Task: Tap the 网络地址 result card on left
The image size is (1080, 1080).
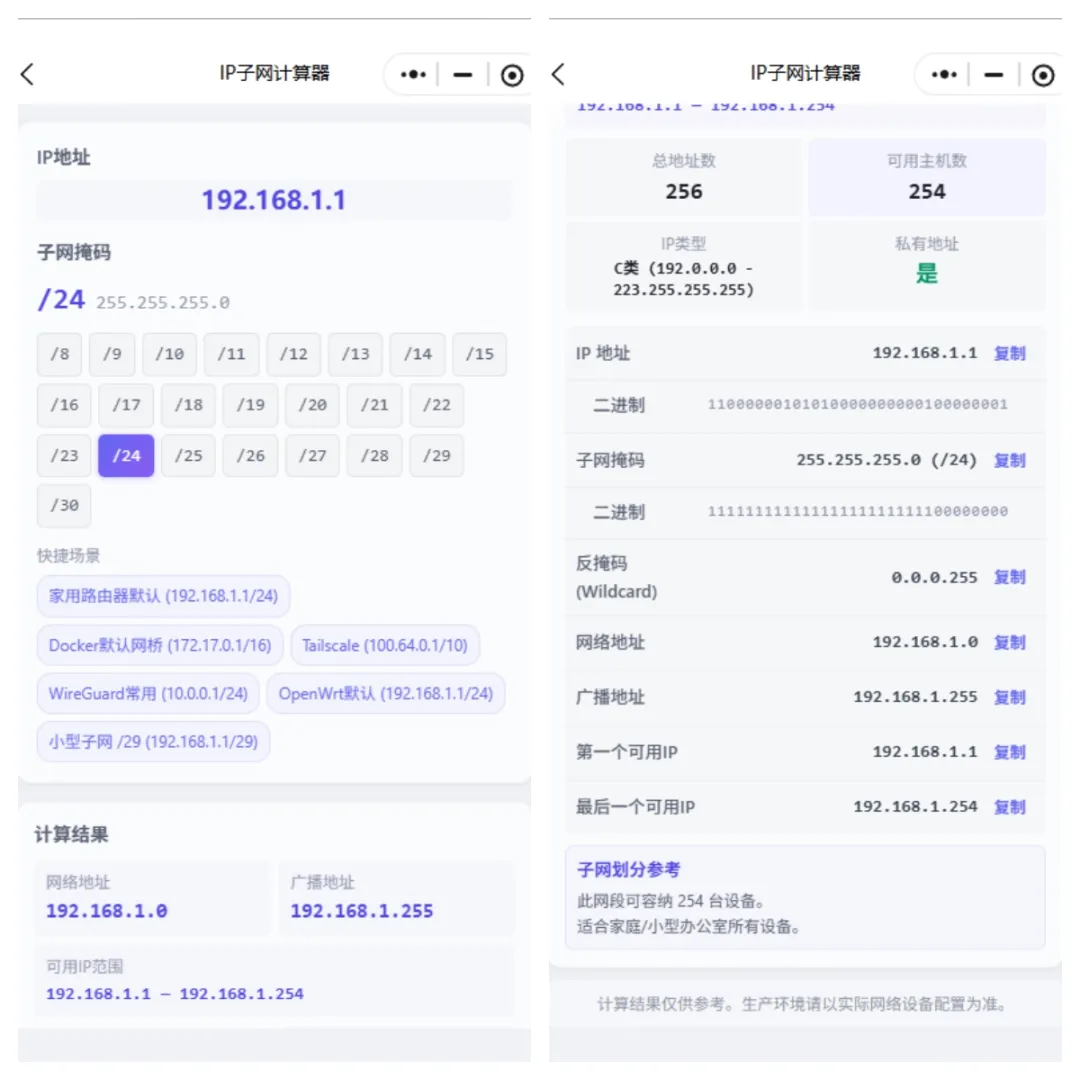Action: click(x=153, y=897)
